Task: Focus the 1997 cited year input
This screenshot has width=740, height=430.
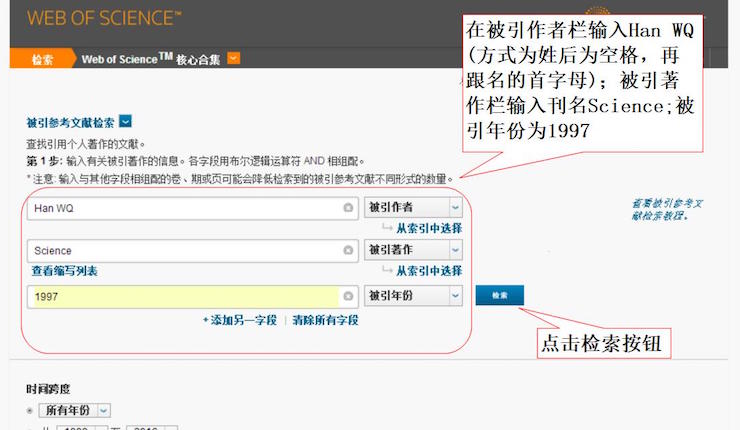Action: click(193, 296)
